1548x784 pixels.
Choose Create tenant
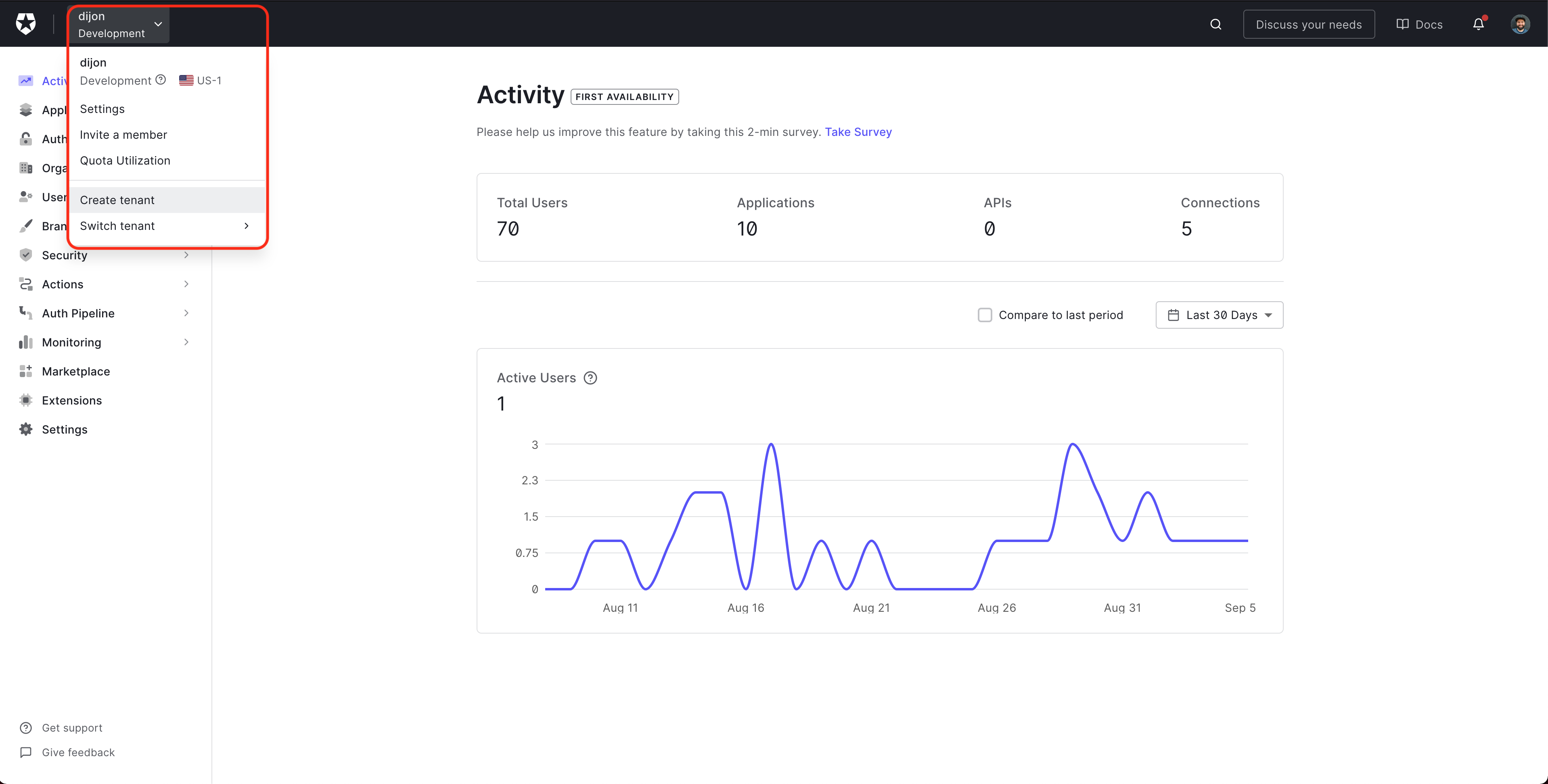coord(167,200)
